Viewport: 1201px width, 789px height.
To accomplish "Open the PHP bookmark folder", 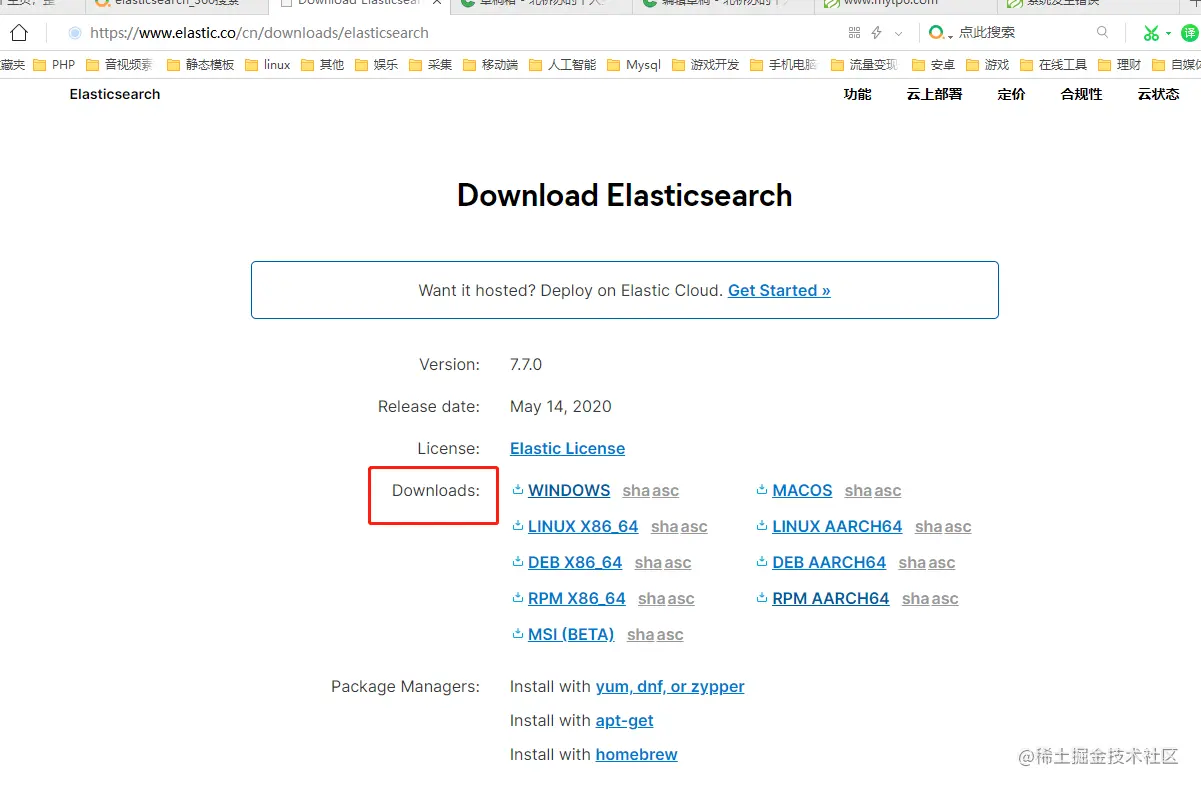I will (54, 65).
